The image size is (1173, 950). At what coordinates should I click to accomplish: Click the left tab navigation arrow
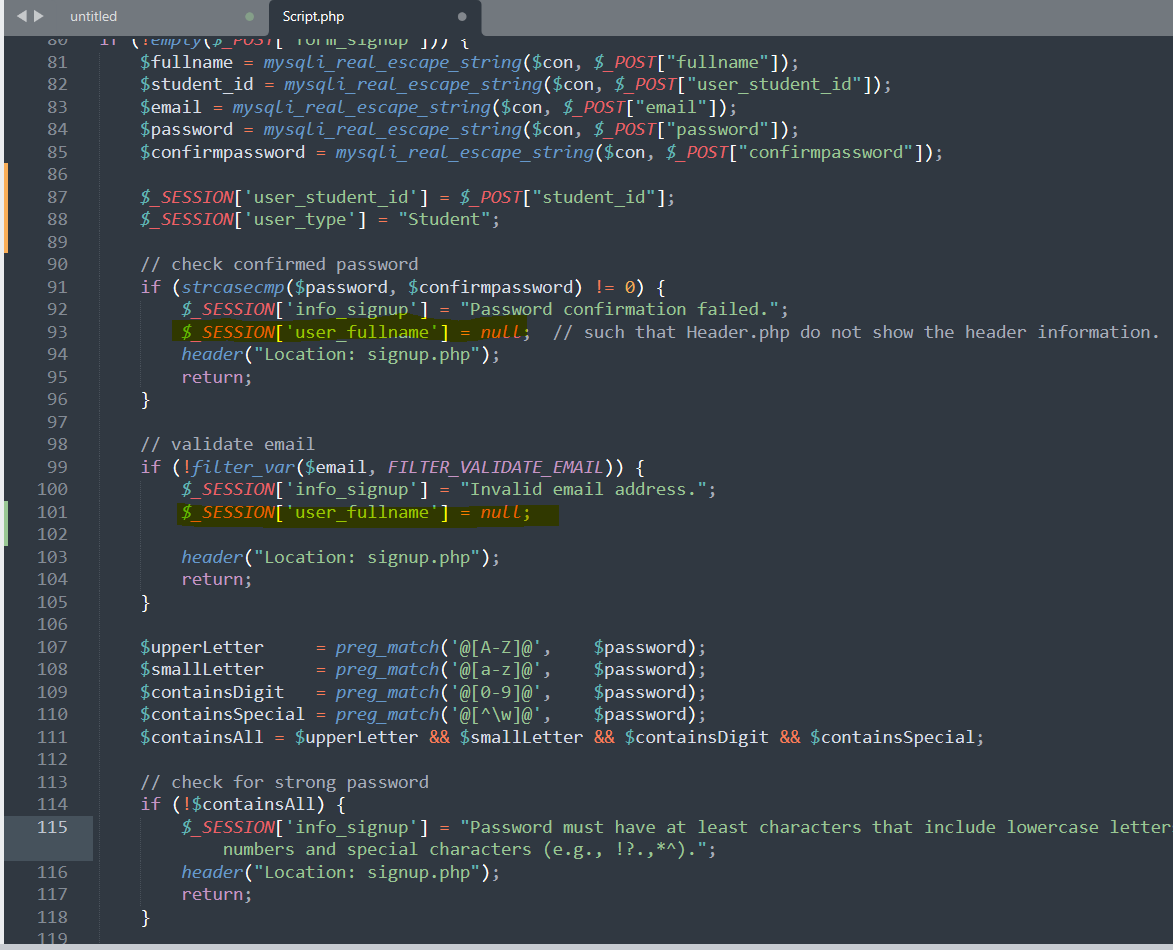(x=22, y=16)
